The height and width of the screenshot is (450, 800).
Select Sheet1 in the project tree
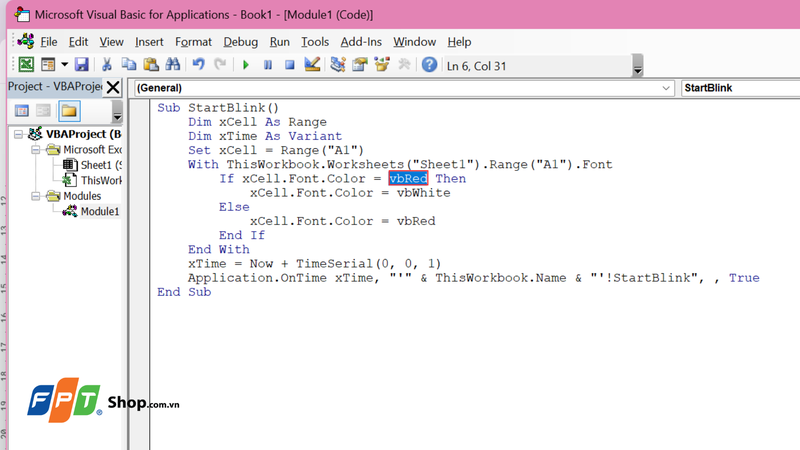coord(101,165)
